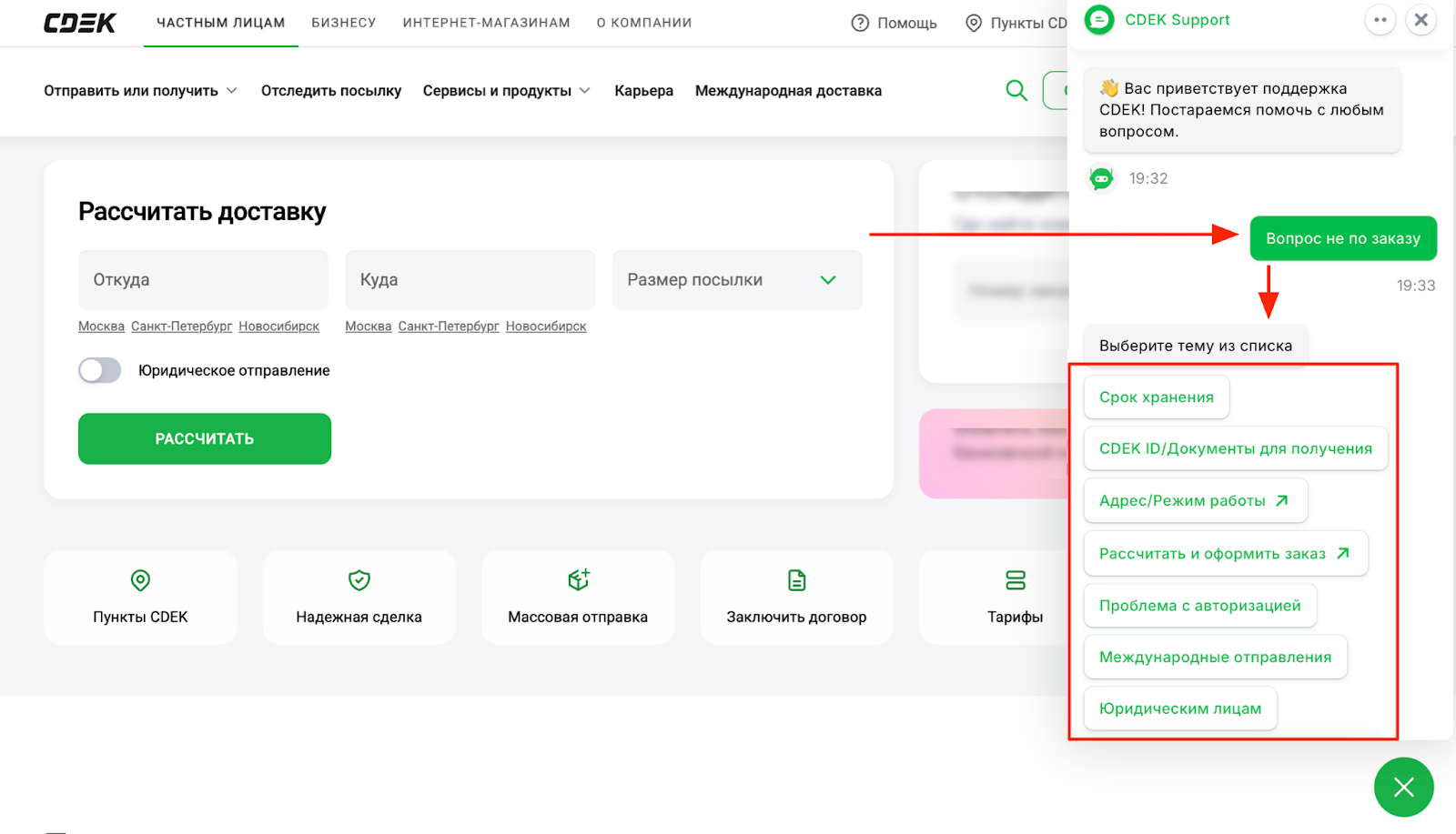This screenshot has width=1456, height=834.
Task: Switch to Интернет-магазинам tab
Action: 486,23
